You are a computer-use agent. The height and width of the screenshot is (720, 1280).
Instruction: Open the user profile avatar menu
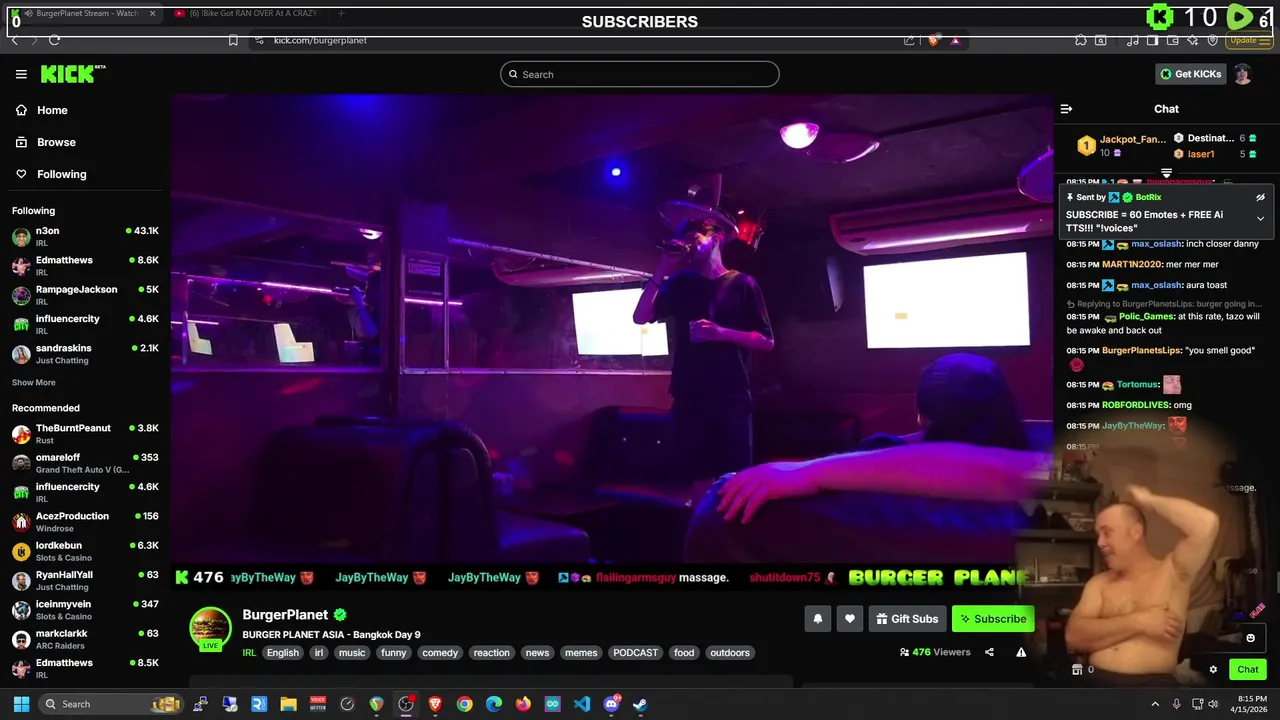[x=1242, y=74]
